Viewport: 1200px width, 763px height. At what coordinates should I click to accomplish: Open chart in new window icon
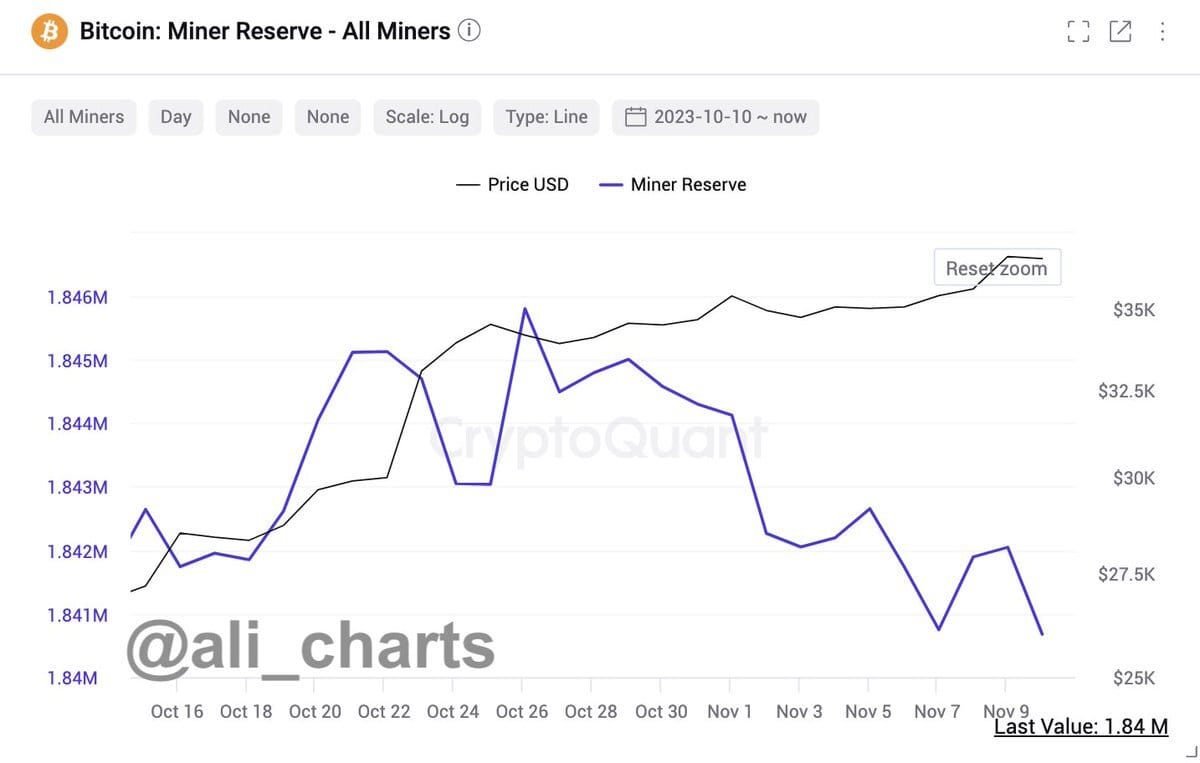[x=1120, y=32]
